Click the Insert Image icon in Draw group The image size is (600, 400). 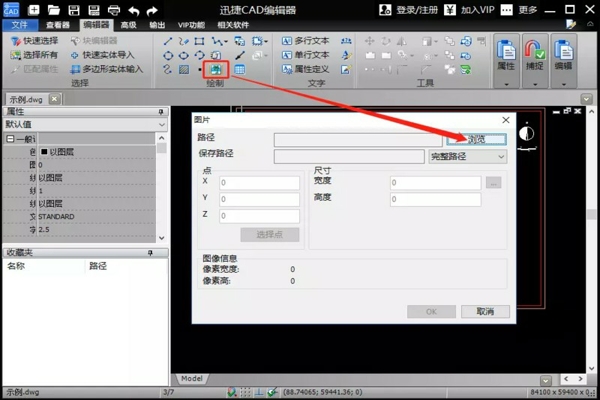pos(216,69)
